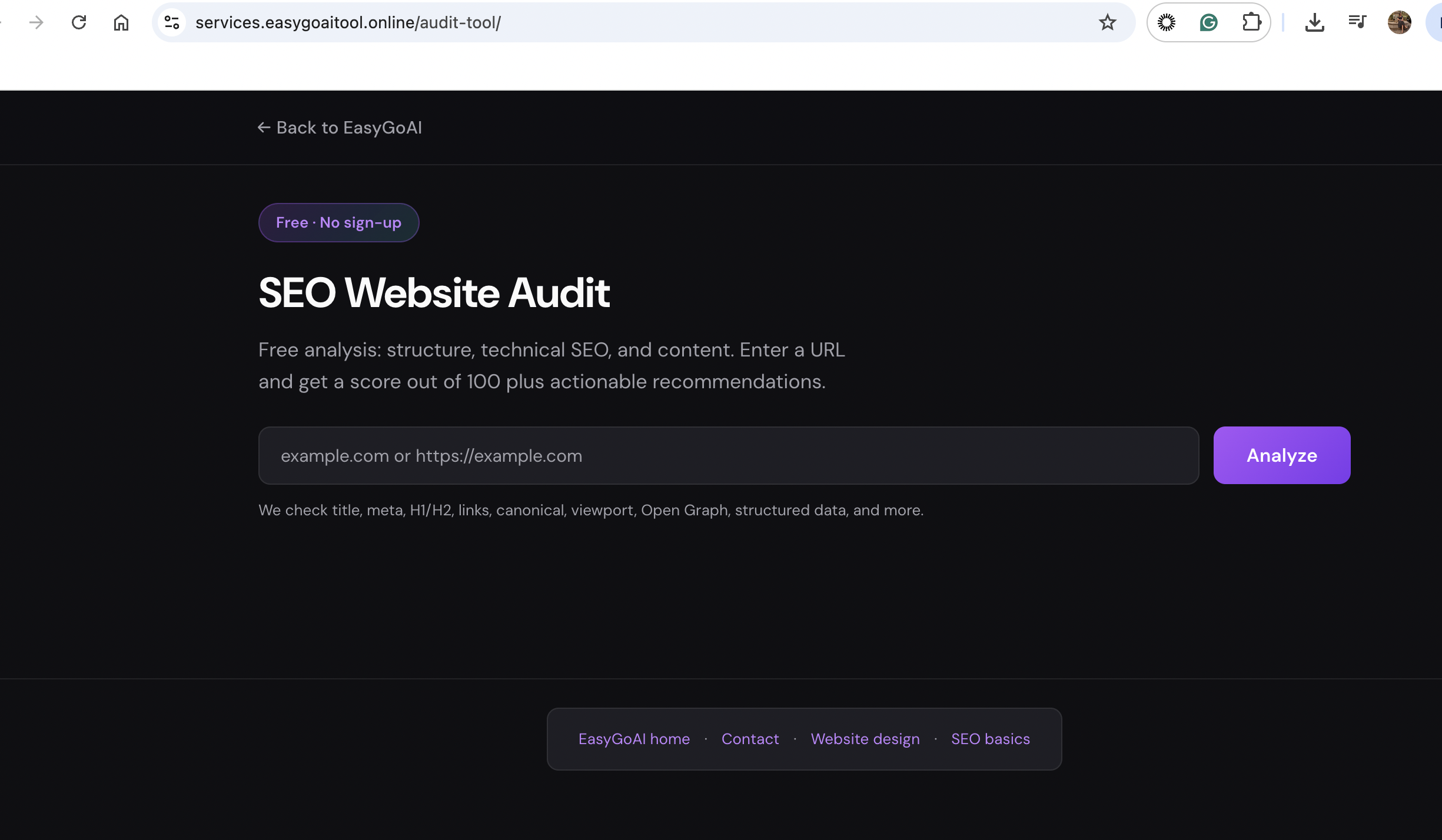The height and width of the screenshot is (840, 1442).
Task: Toggle the bookmark star for this page
Action: point(1107,22)
